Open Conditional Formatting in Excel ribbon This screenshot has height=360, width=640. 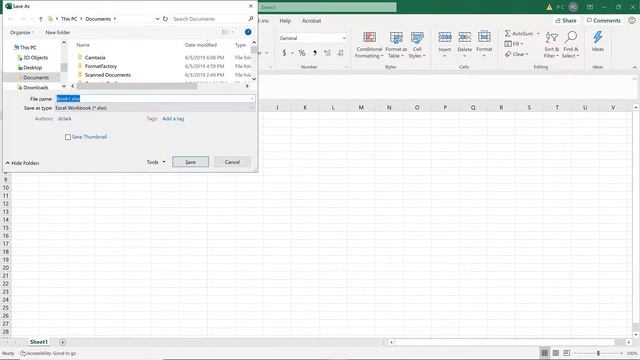pos(369,45)
